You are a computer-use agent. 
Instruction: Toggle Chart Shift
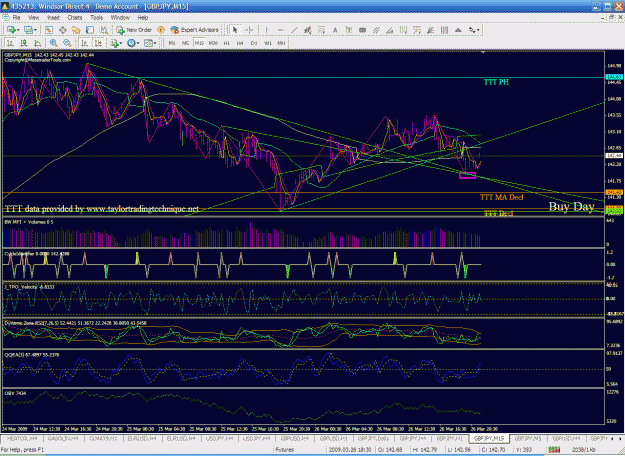coord(98,43)
